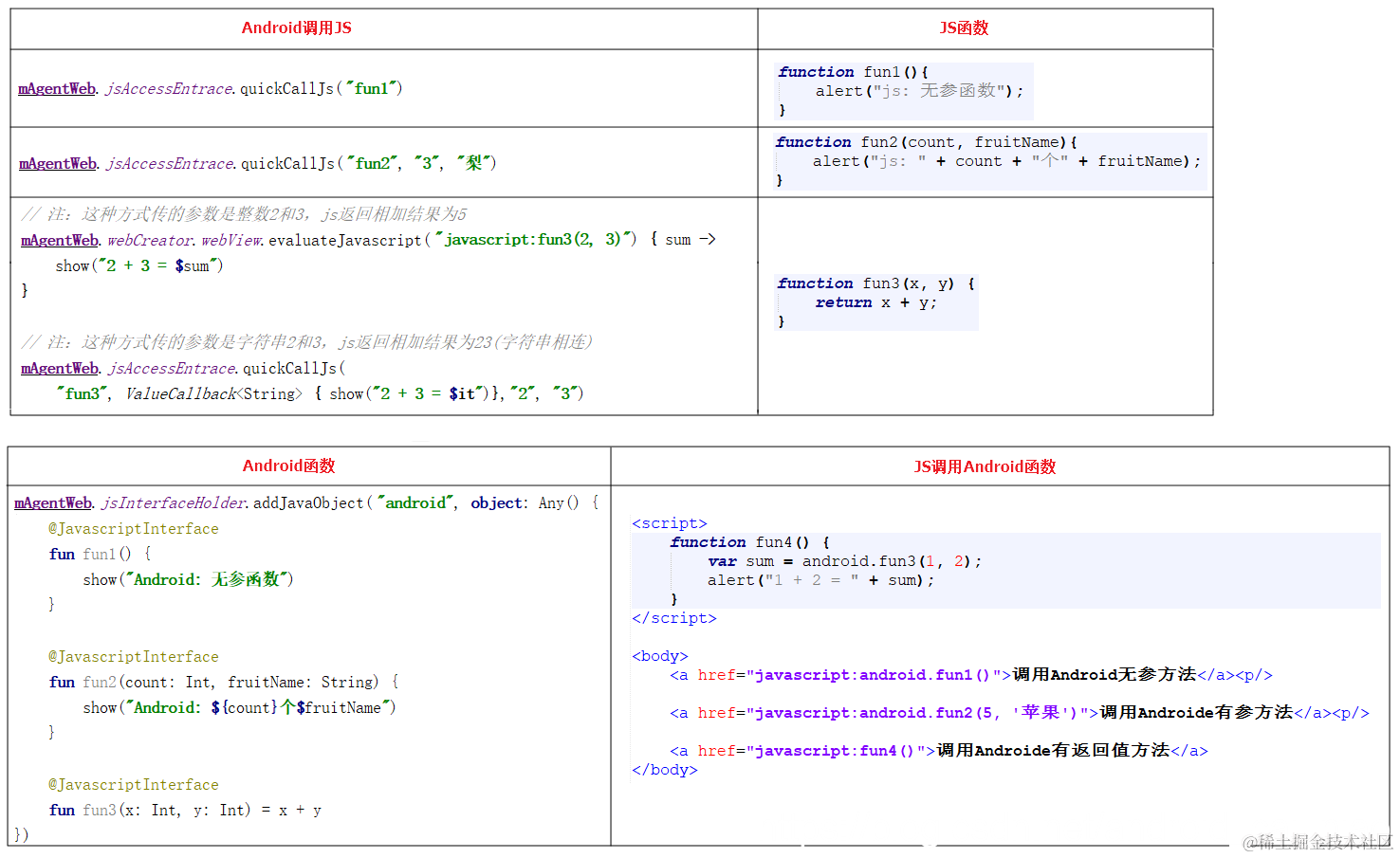Click the mAgentWeb.jsAccessEntrace.quickCallJs( line before "fun3"

click(183, 368)
